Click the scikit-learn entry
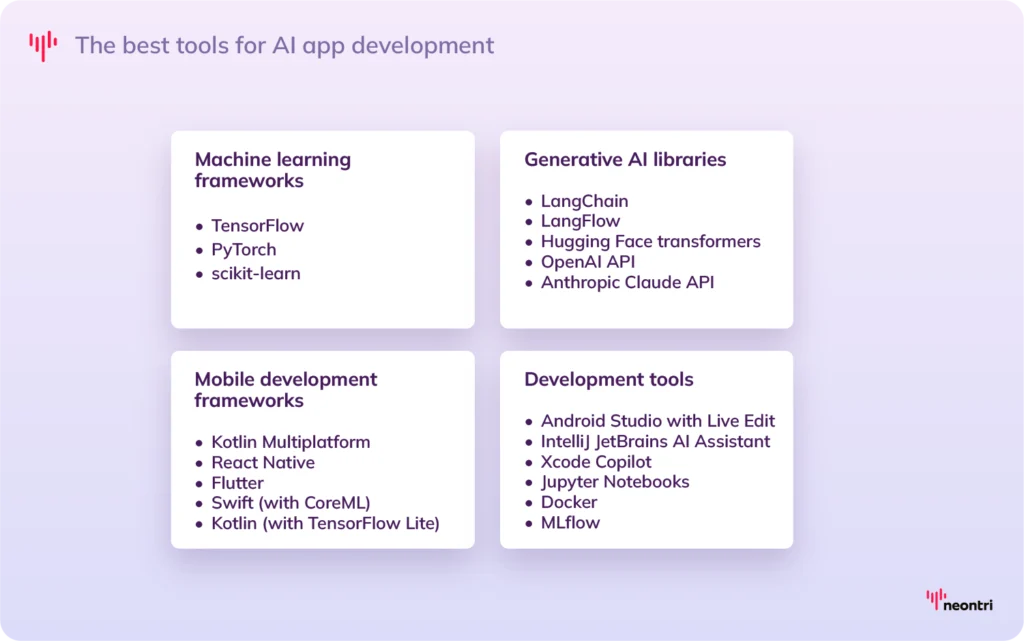 coord(256,273)
